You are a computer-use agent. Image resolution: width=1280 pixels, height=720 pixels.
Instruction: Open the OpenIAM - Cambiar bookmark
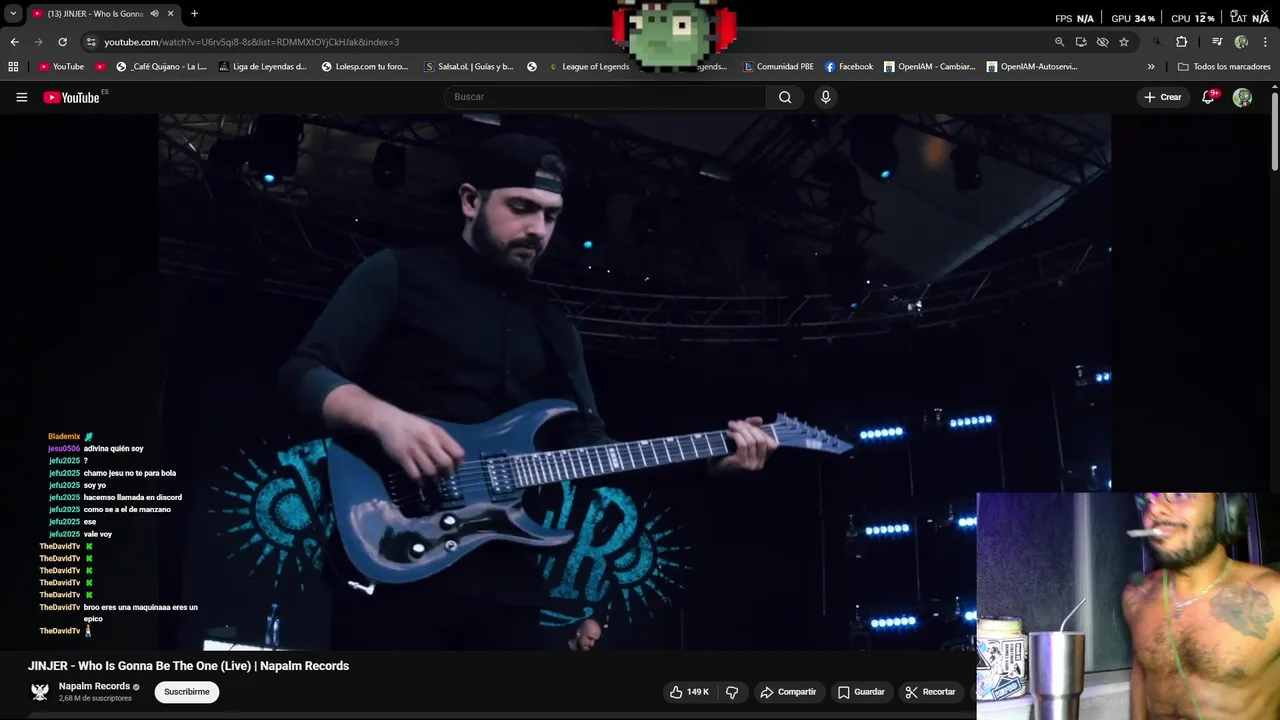pos(929,67)
